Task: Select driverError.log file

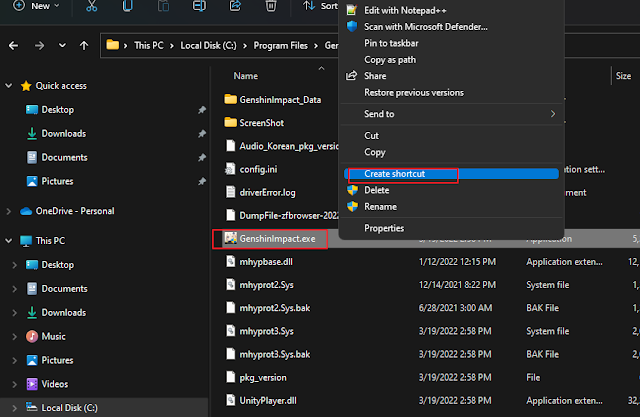Action: point(260,193)
